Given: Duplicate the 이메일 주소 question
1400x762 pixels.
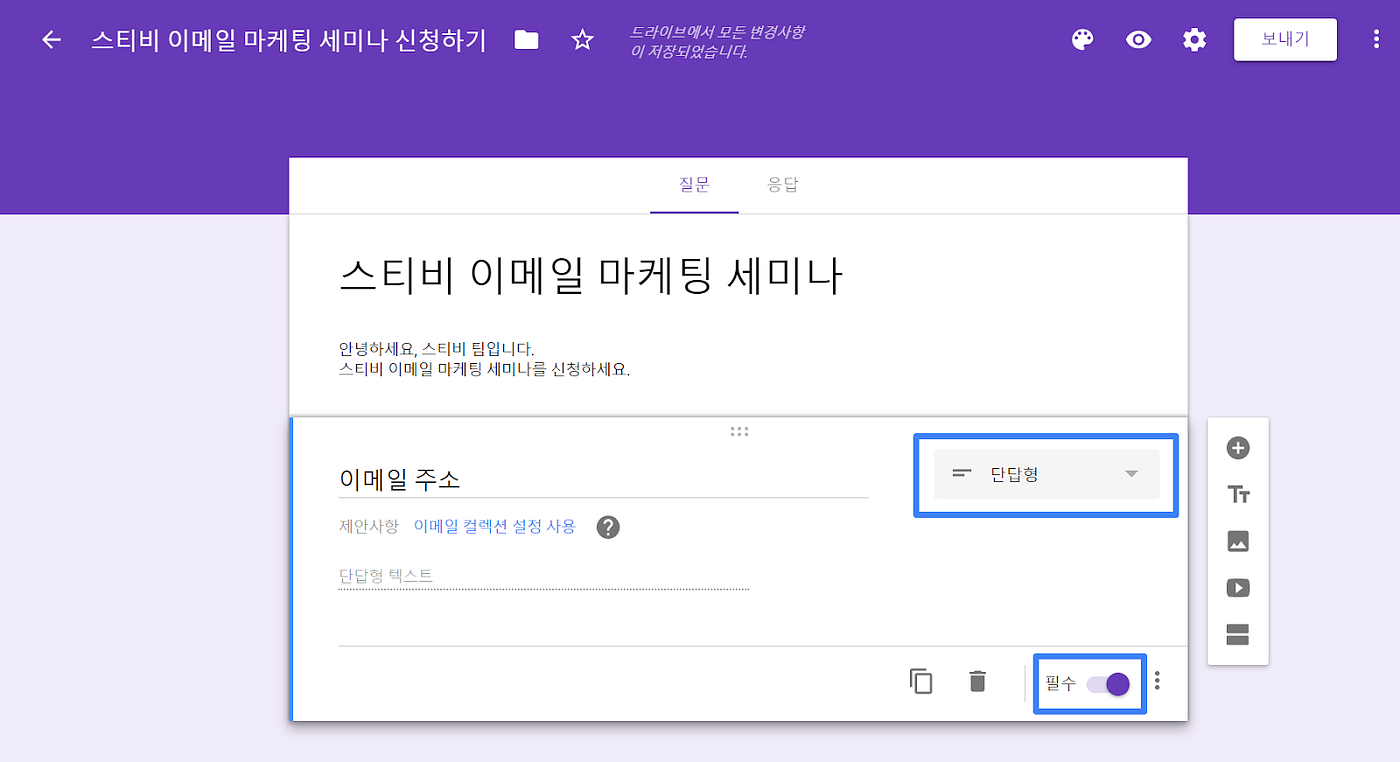Looking at the screenshot, I should [921, 681].
